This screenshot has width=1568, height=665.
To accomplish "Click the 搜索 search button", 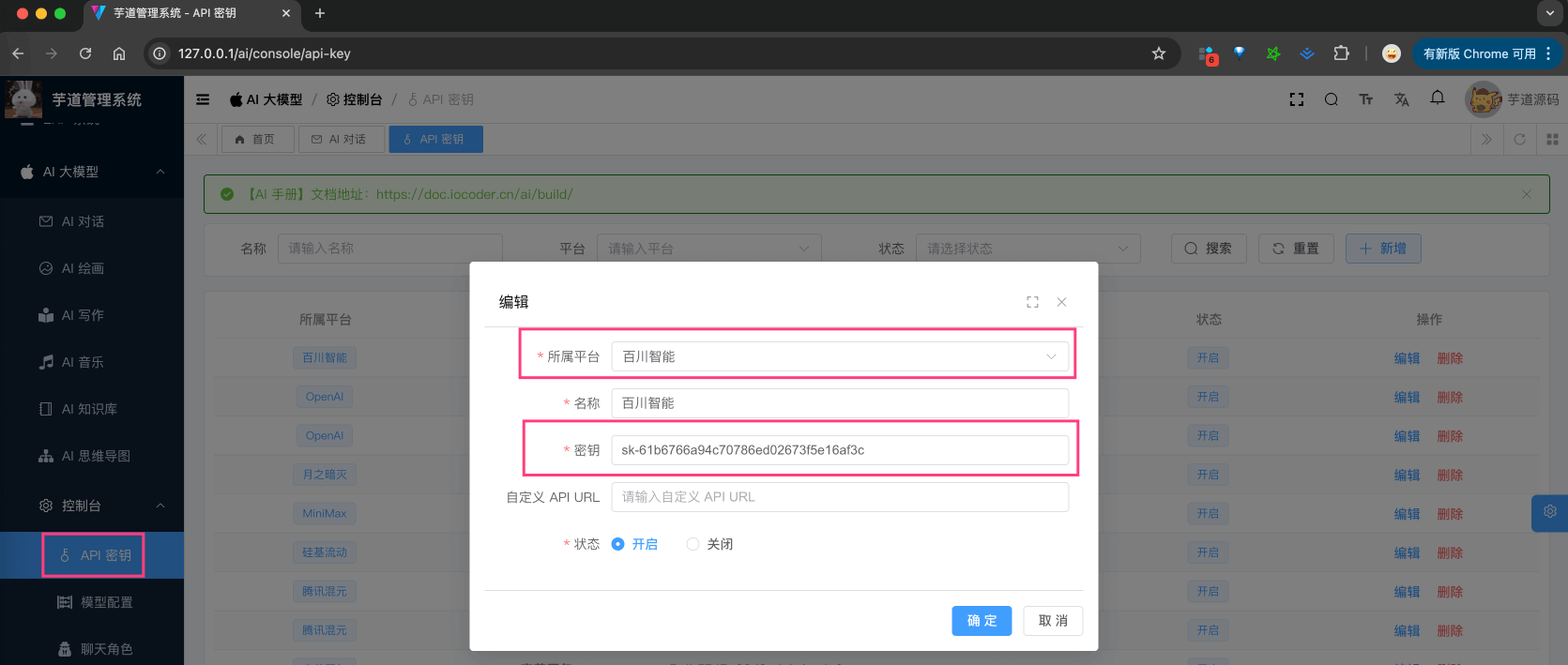I will 1209,249.
